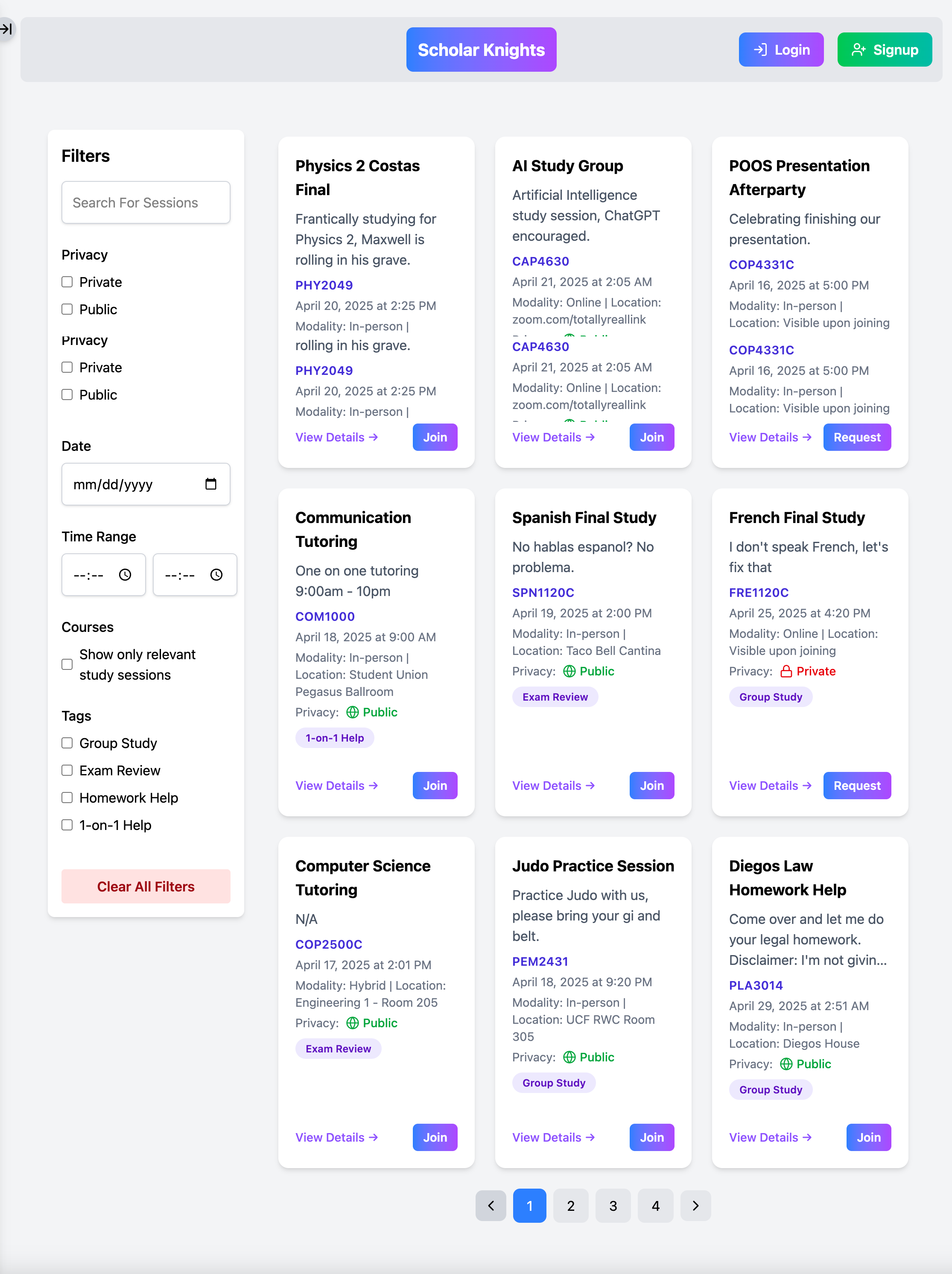Click clock icon in first time field

pyautogui.click(x=125, y=575)
